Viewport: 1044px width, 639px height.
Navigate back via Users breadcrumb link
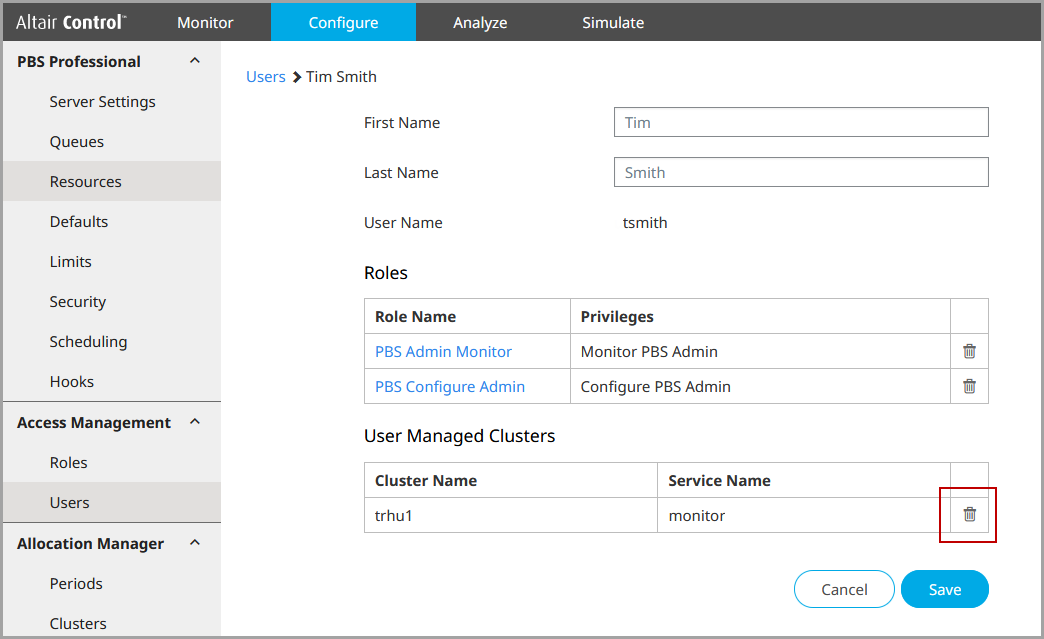[265, 76]
